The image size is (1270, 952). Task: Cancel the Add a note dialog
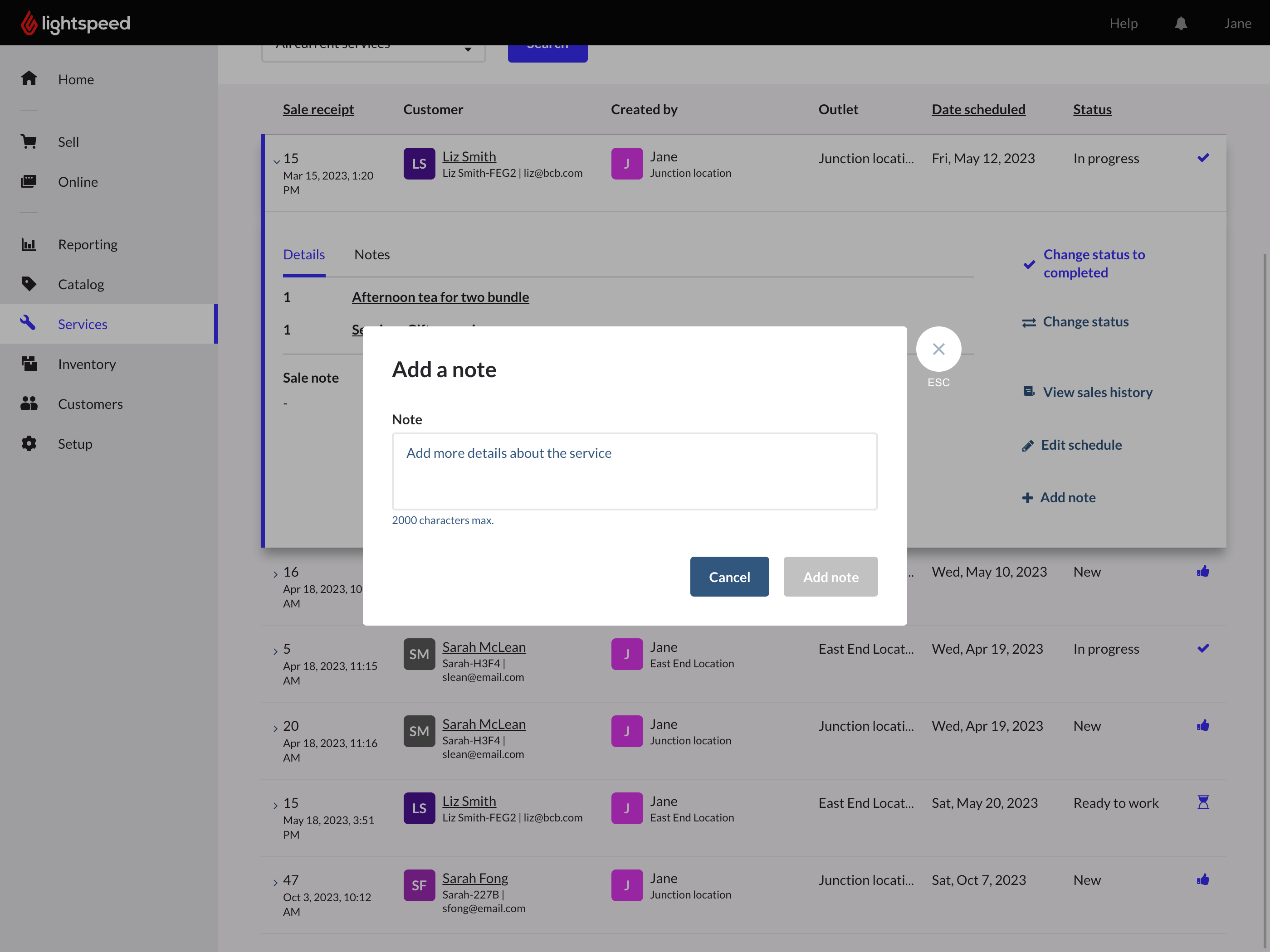pos(729,576)
